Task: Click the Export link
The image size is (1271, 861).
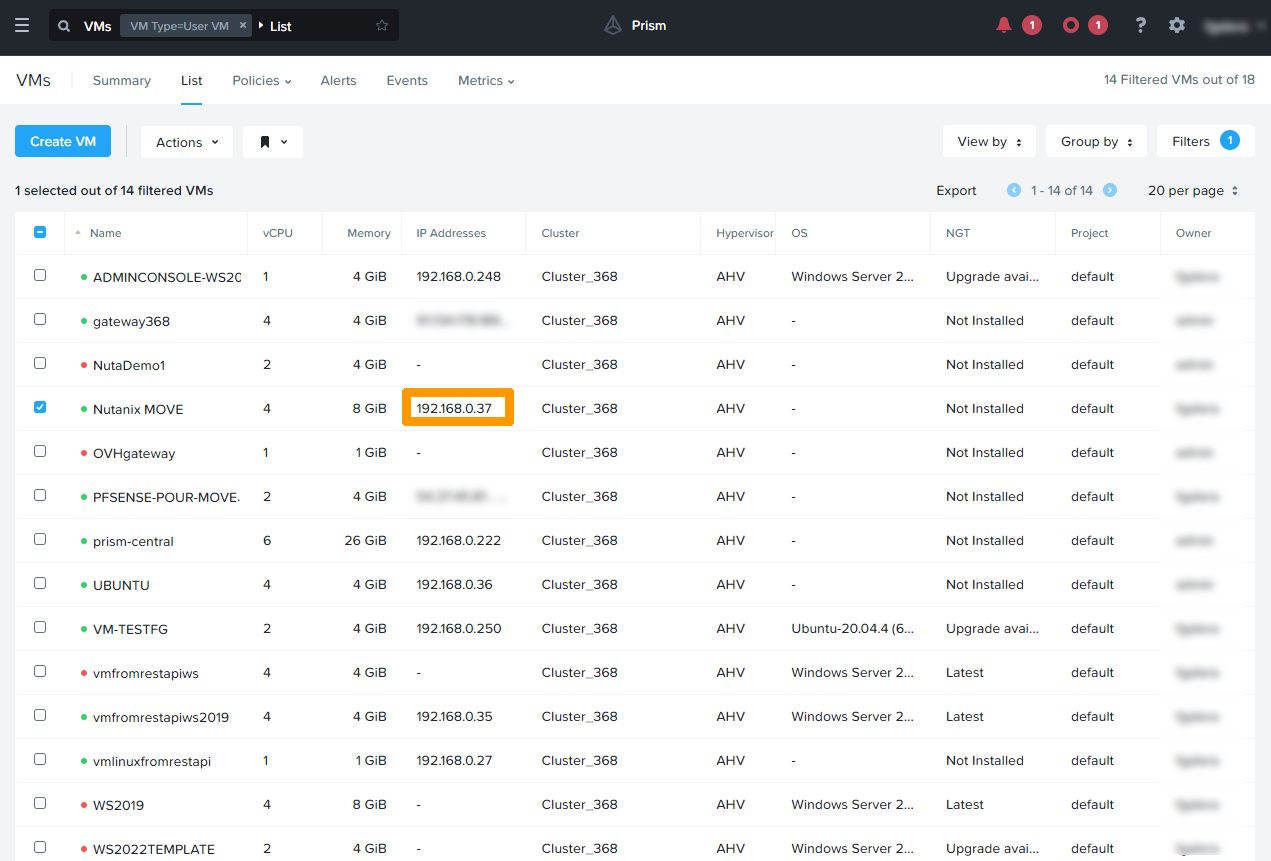Action: pos(956,190)
